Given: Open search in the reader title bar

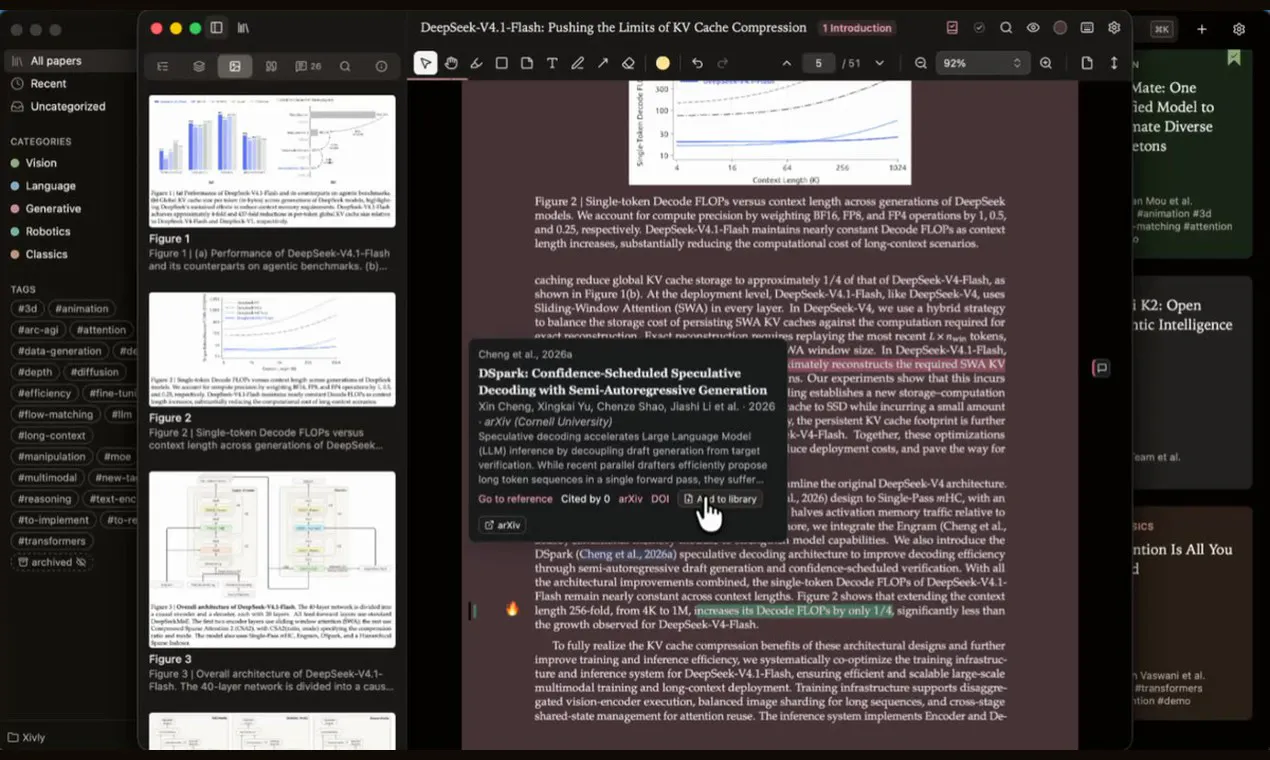Looking at the screenshot, I should [x=1006, y=28].
